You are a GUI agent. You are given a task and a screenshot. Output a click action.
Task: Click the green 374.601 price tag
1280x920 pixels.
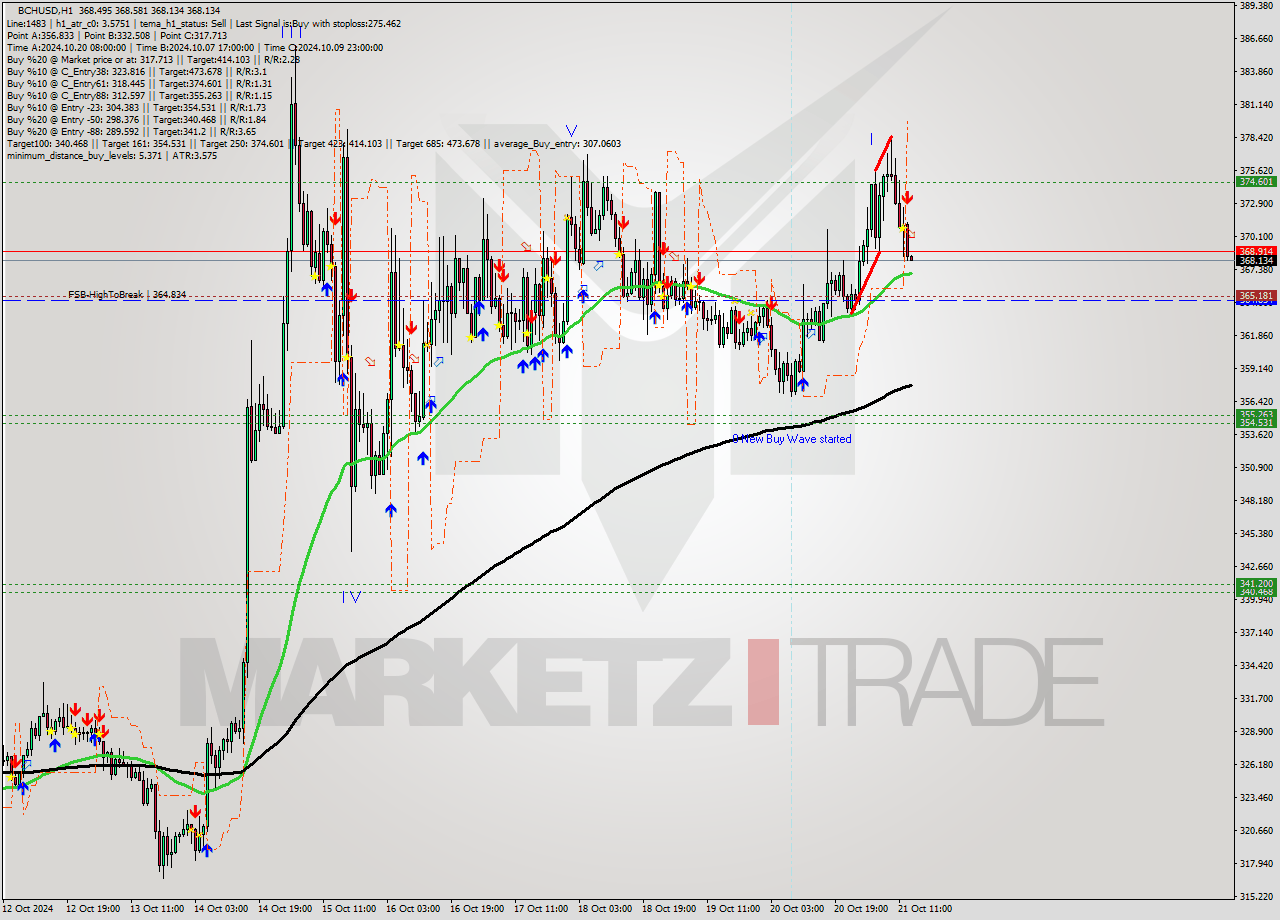[1256, 182]
